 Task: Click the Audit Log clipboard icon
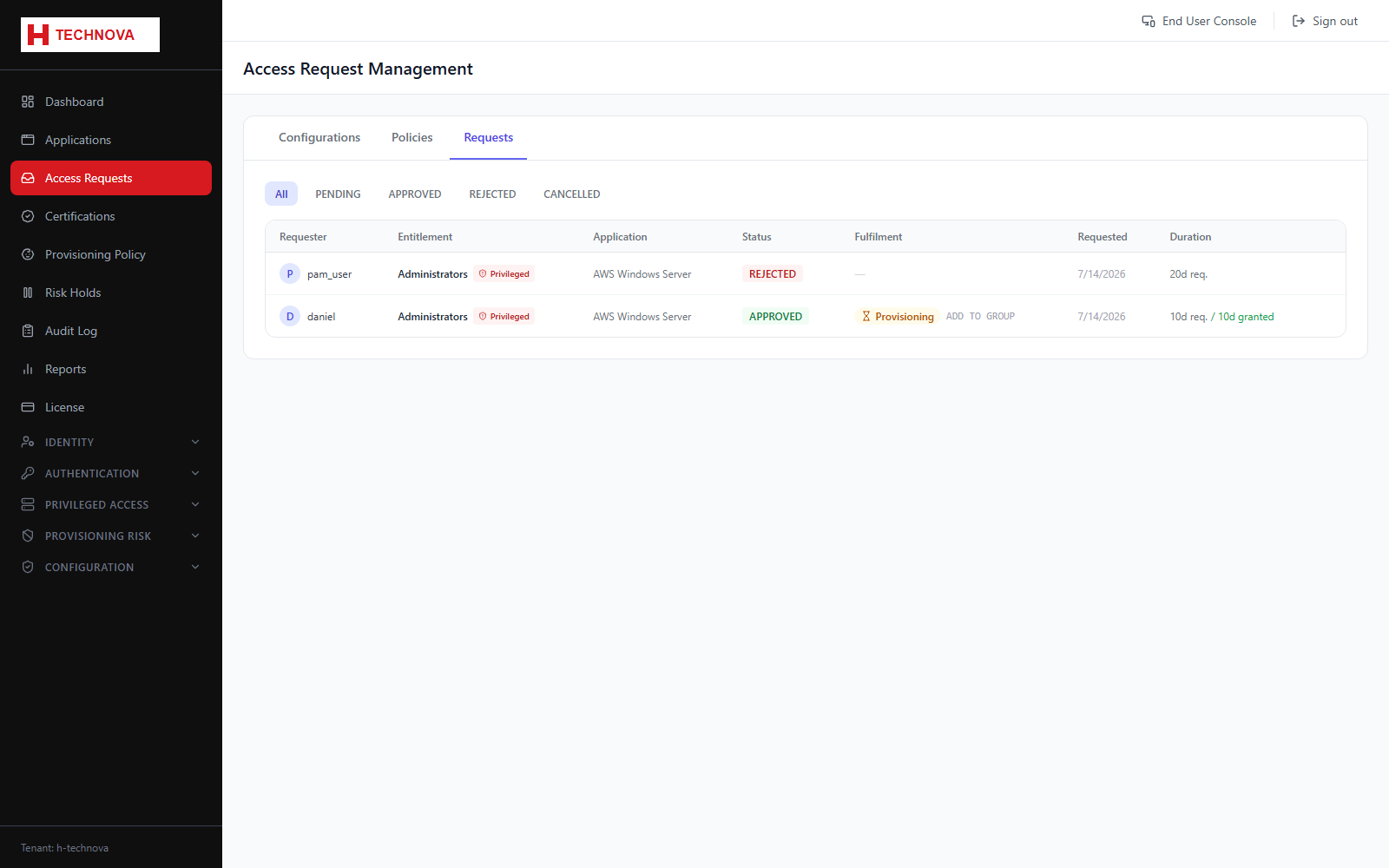pyautogui.click(x=28, y=331)
